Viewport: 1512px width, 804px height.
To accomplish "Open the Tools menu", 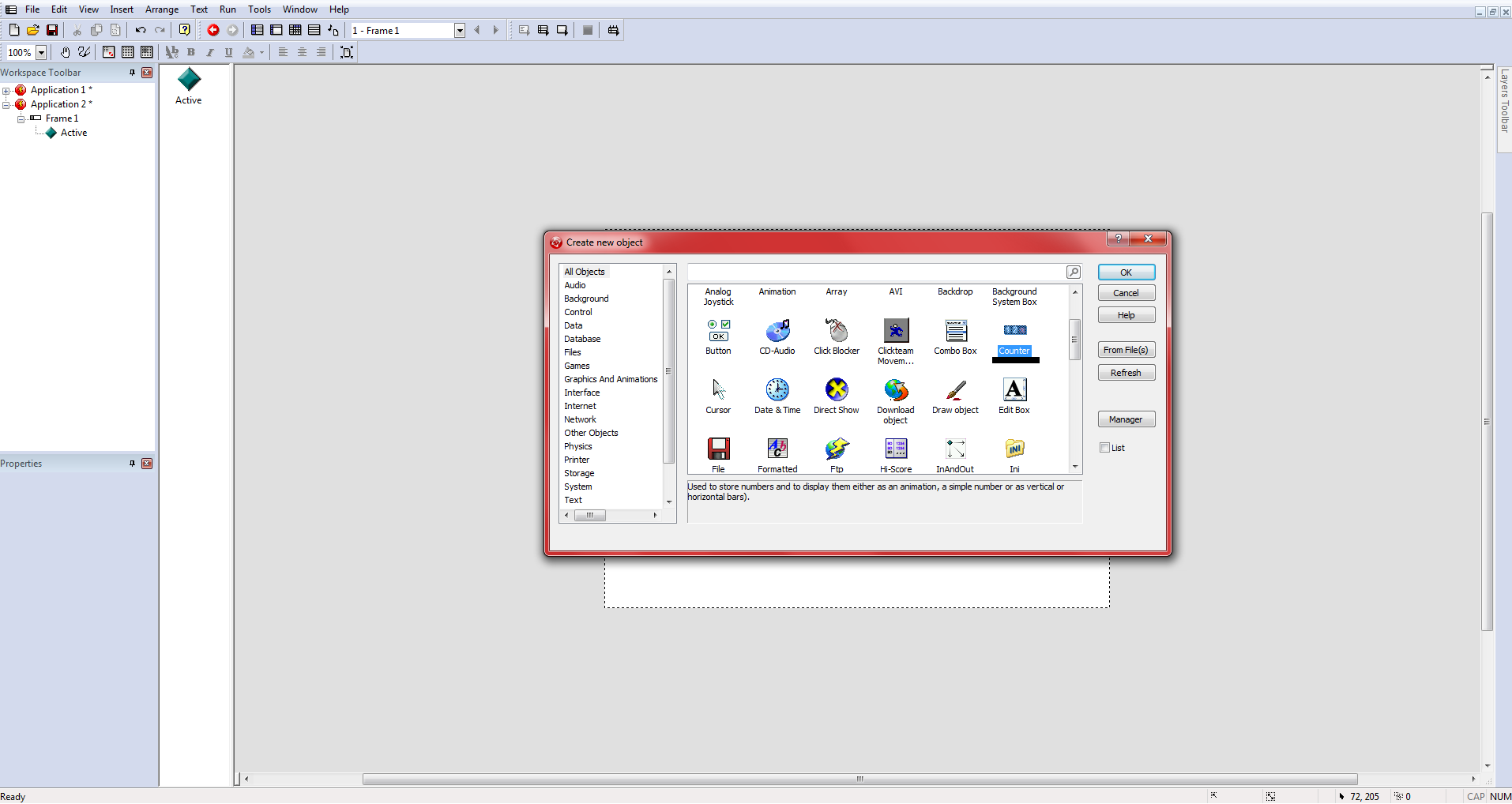I will tap(259, 9).
